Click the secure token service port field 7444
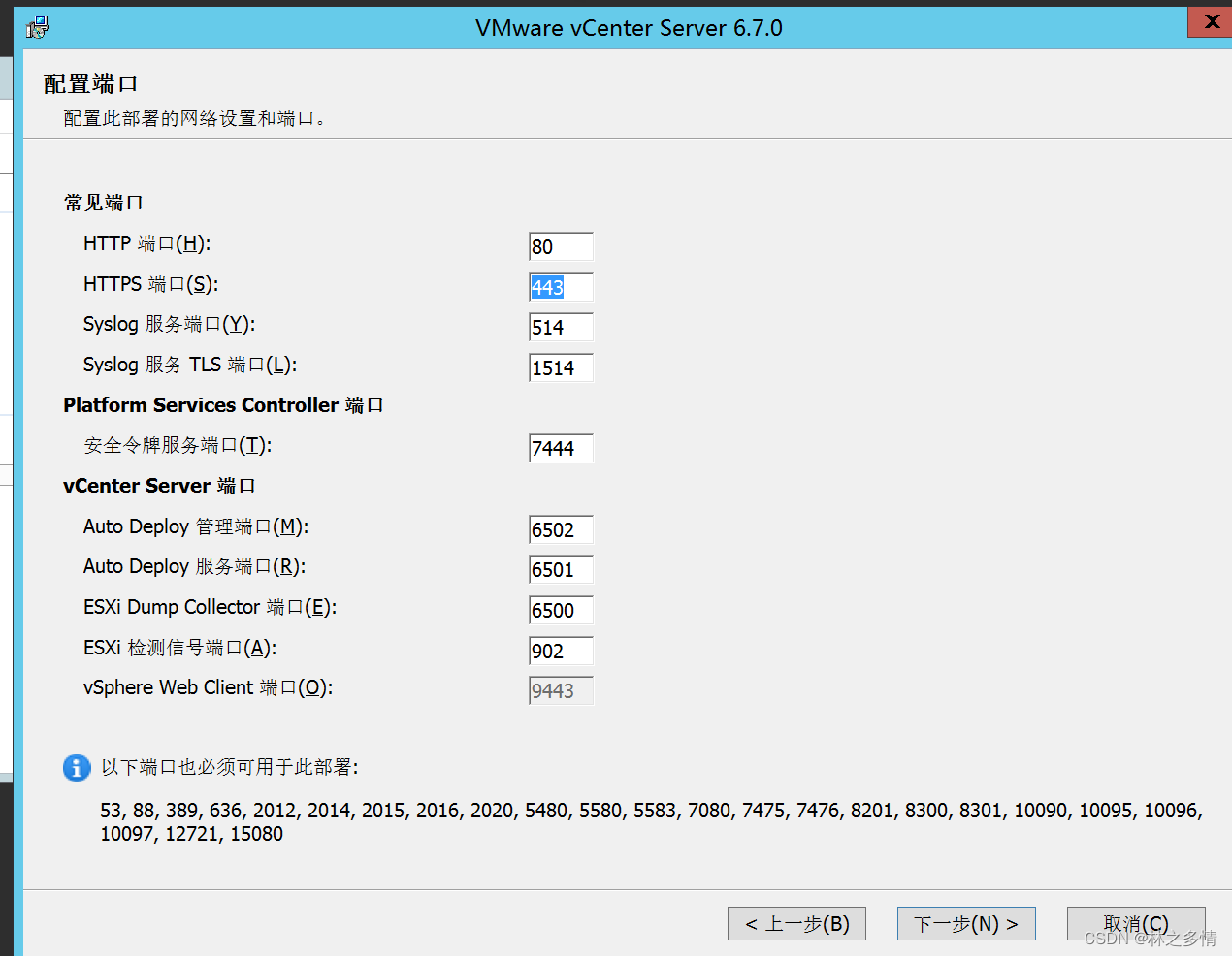Screen dimensions: 1232x956 561,448
